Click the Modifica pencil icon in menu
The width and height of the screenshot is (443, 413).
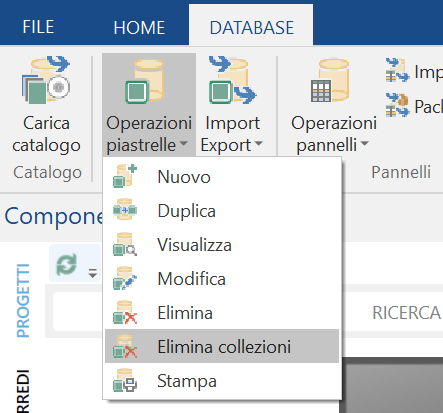[125, 278]
